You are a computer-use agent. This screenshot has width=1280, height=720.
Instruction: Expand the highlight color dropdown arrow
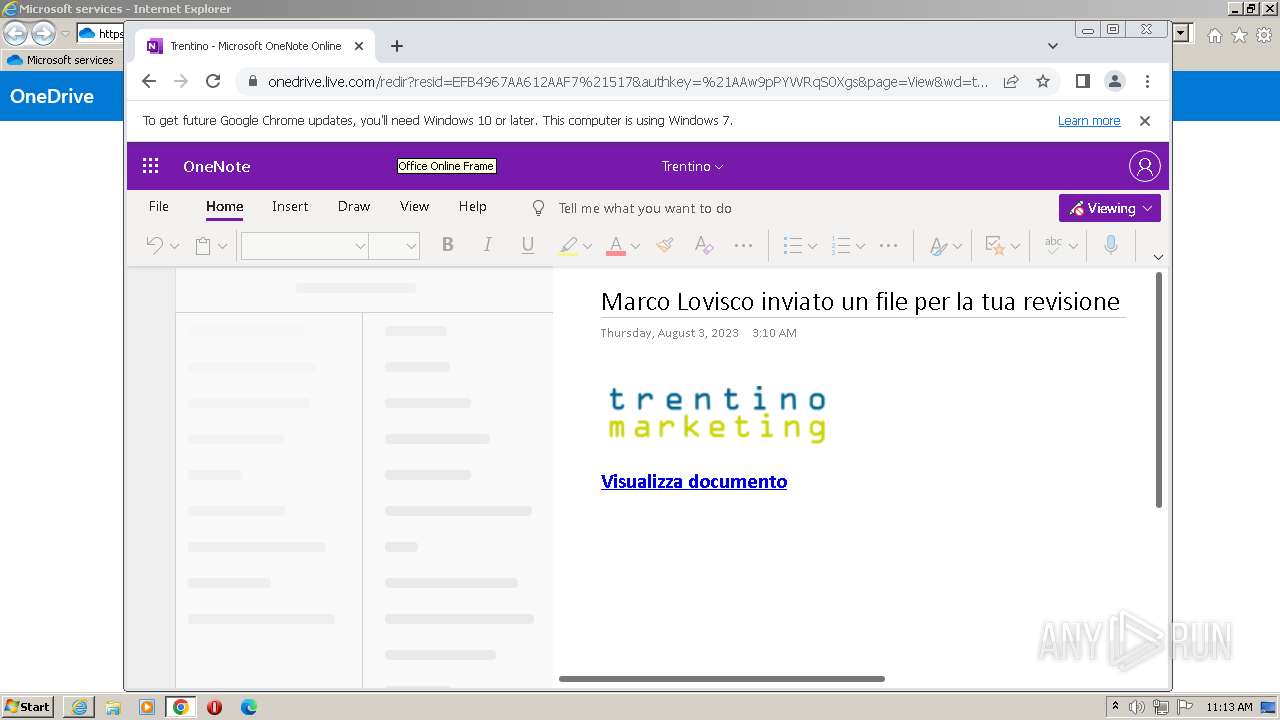pos(587,246)
